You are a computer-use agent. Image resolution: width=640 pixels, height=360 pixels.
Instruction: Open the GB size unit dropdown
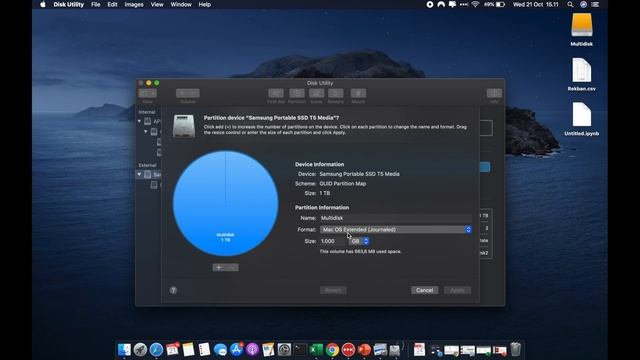[x=359, y=241]
